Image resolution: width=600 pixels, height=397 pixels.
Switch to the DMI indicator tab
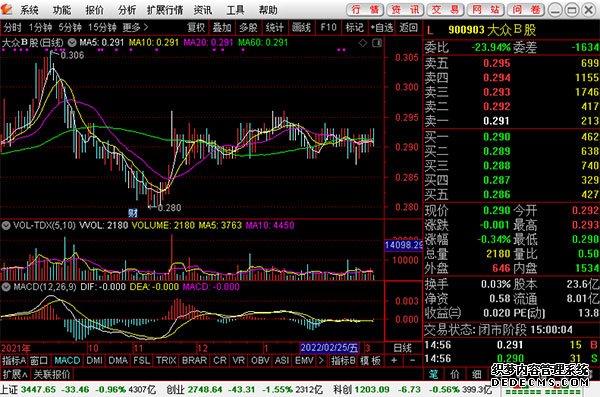coord(94,360)
